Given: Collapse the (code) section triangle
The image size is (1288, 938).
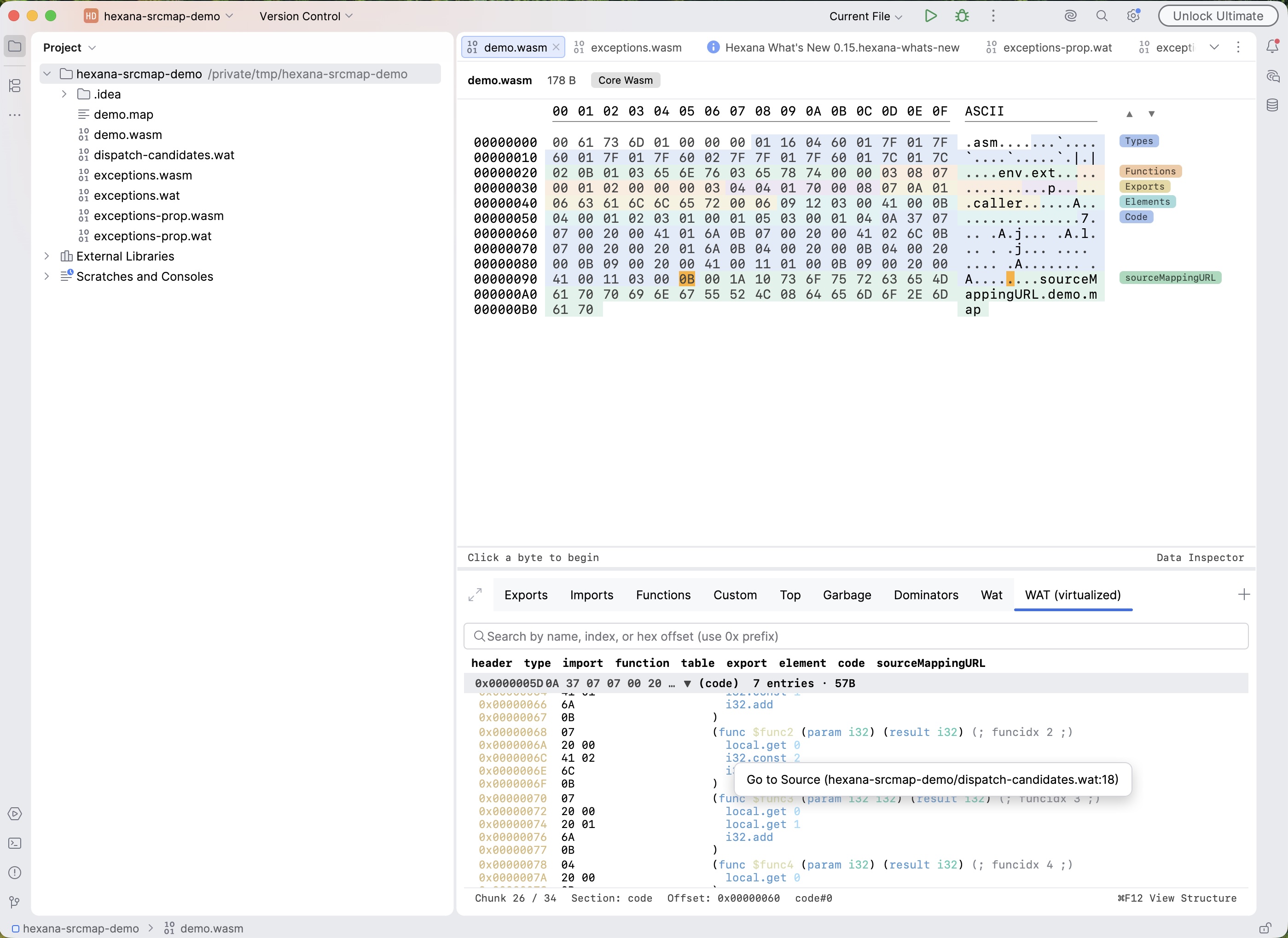Looking at the screenshot, I should [x=687, y=683].
